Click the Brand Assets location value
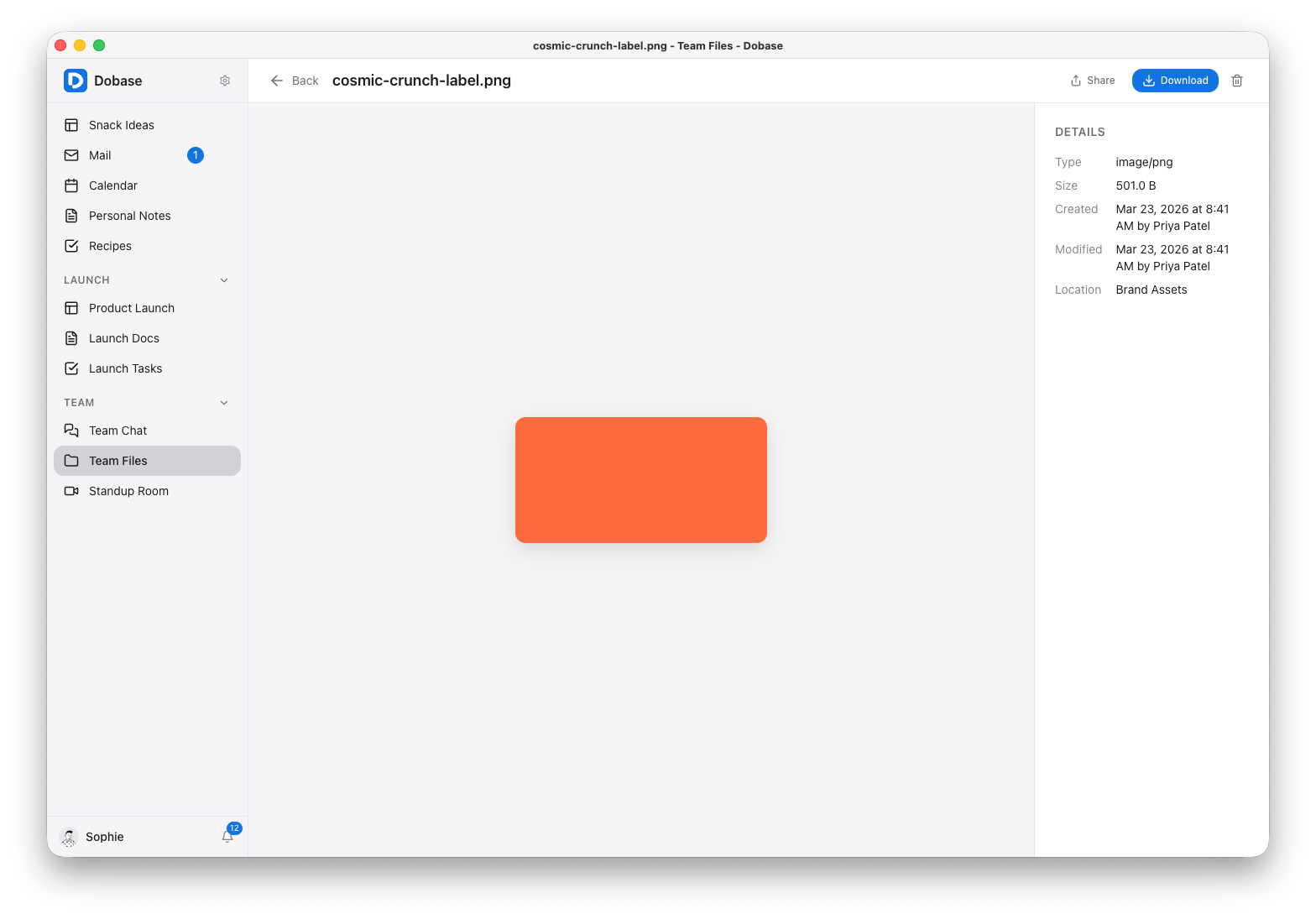The width and height of the screenshot is (1316, 919). pos(1151,290)
